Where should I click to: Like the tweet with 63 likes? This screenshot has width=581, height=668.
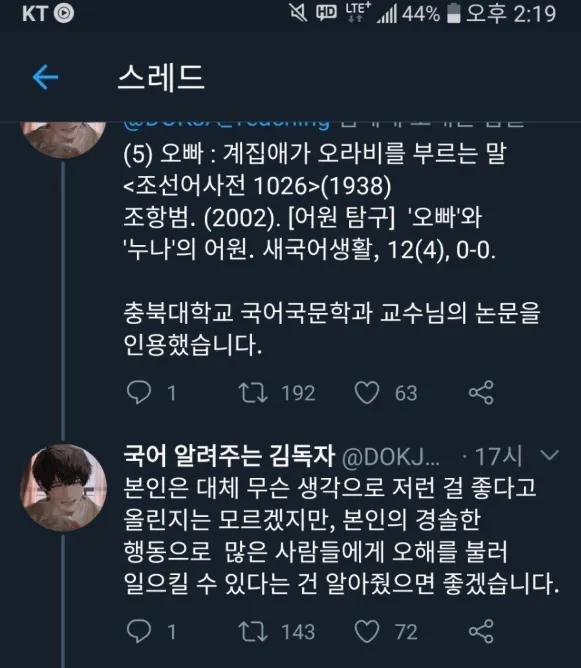(x=367, y=392)
